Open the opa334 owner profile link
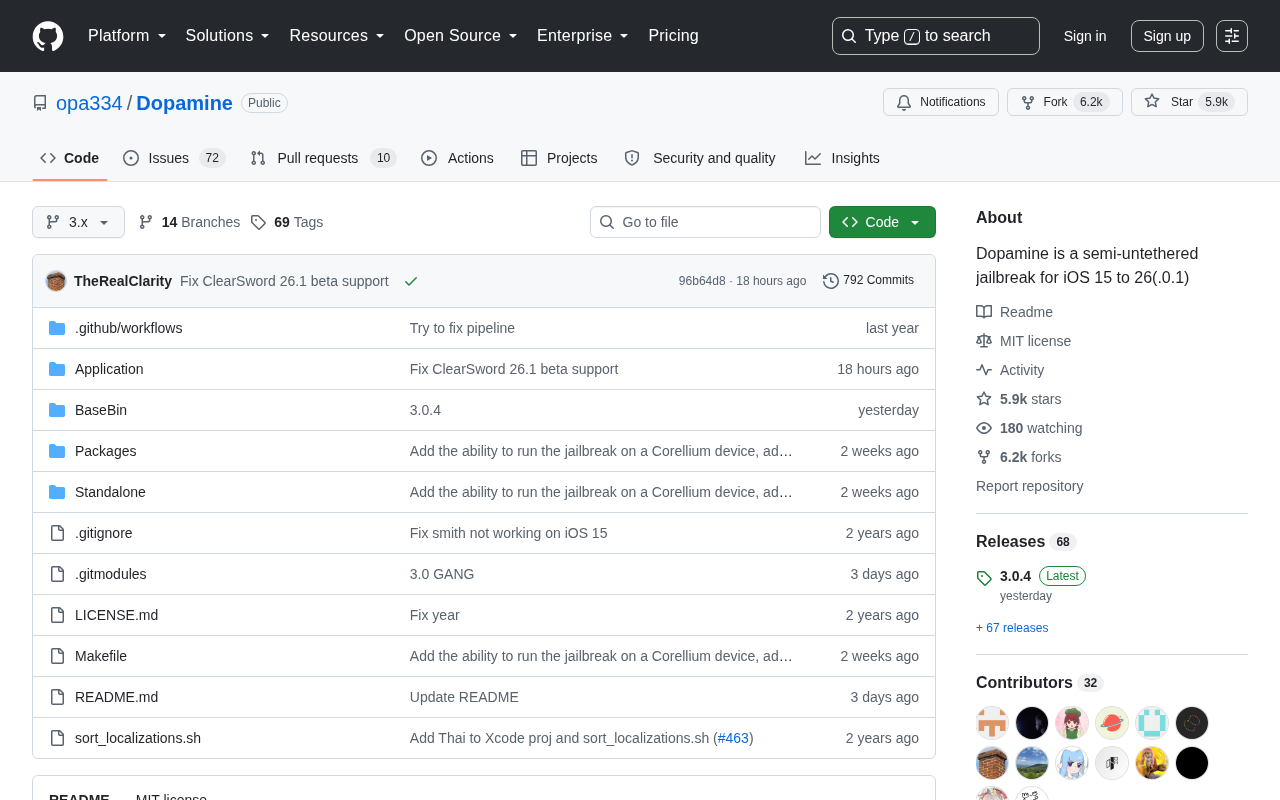 click(89, 103)
